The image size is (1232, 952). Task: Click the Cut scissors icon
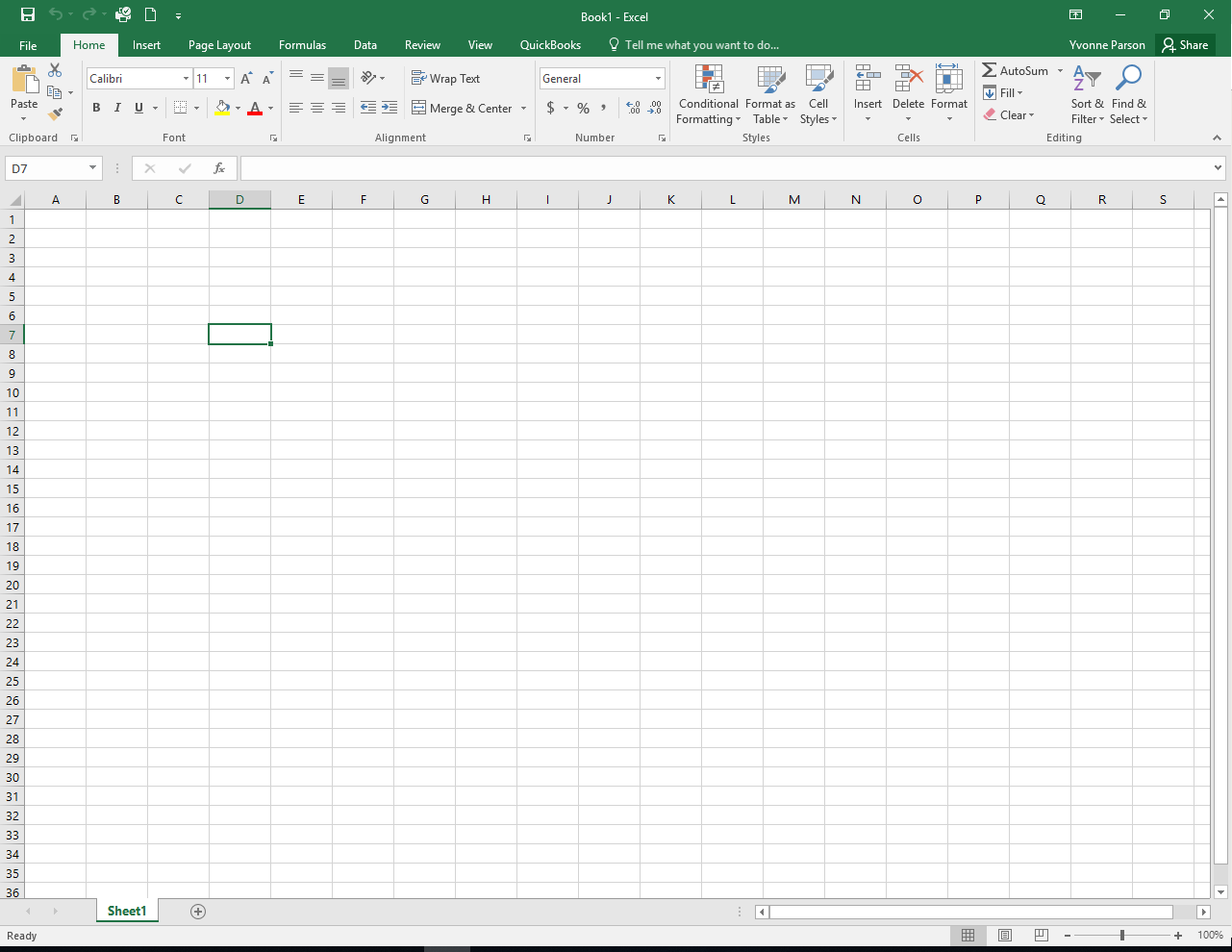coord(55,70)
